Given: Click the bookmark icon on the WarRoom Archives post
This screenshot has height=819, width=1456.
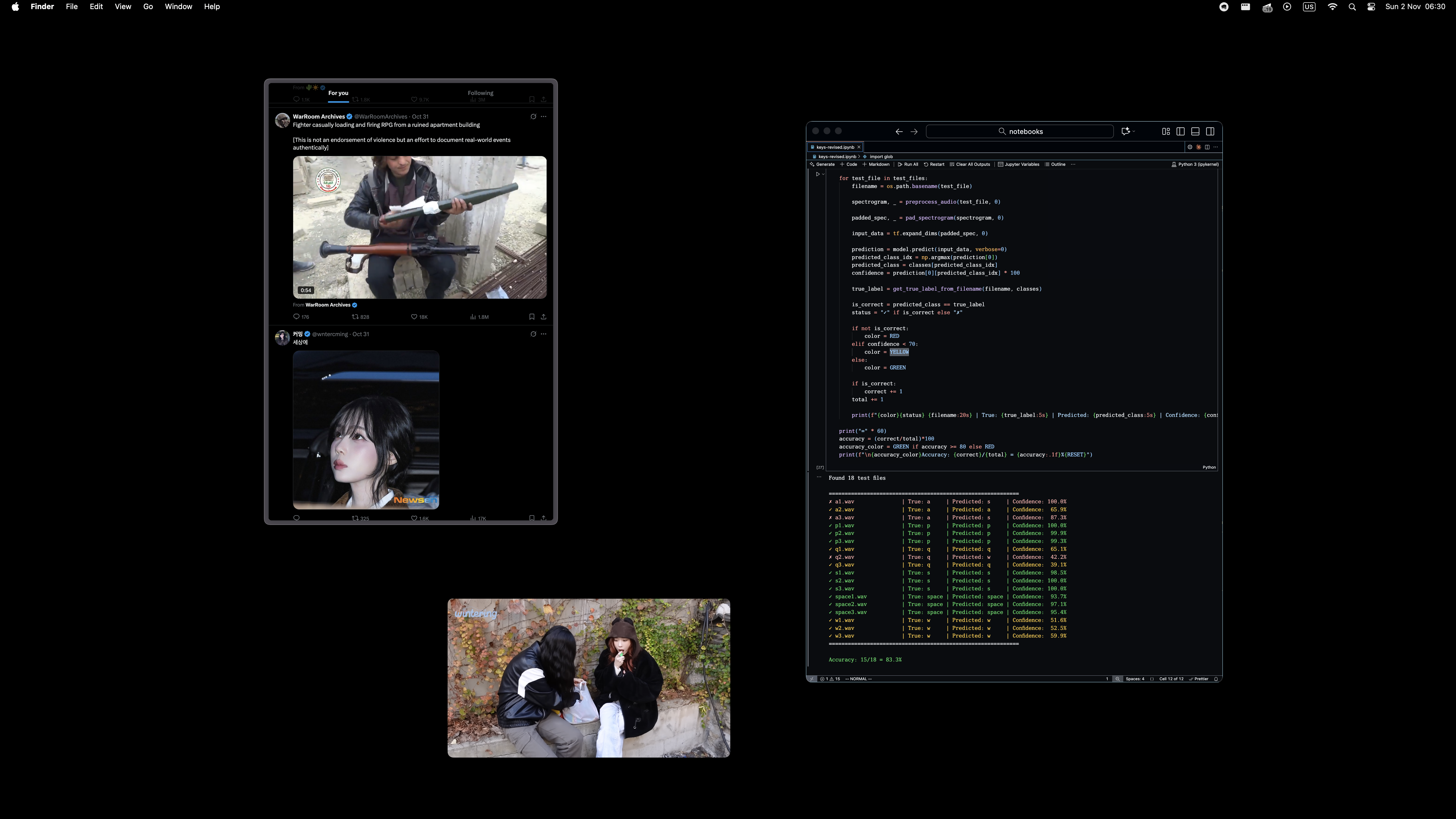Looking at the screenshot, I should coord(531,317).
